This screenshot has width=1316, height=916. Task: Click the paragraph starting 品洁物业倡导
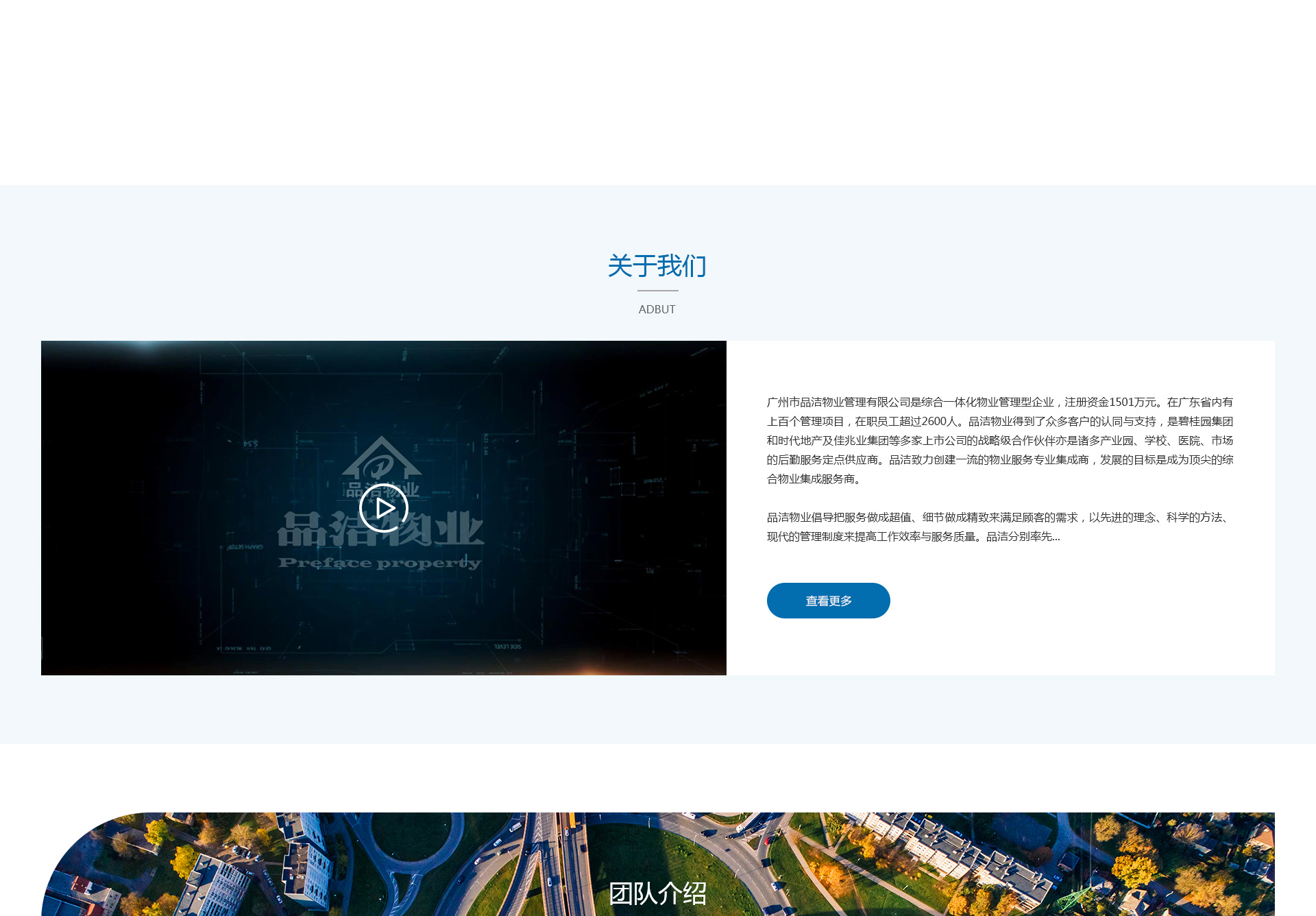coord(999,527)
